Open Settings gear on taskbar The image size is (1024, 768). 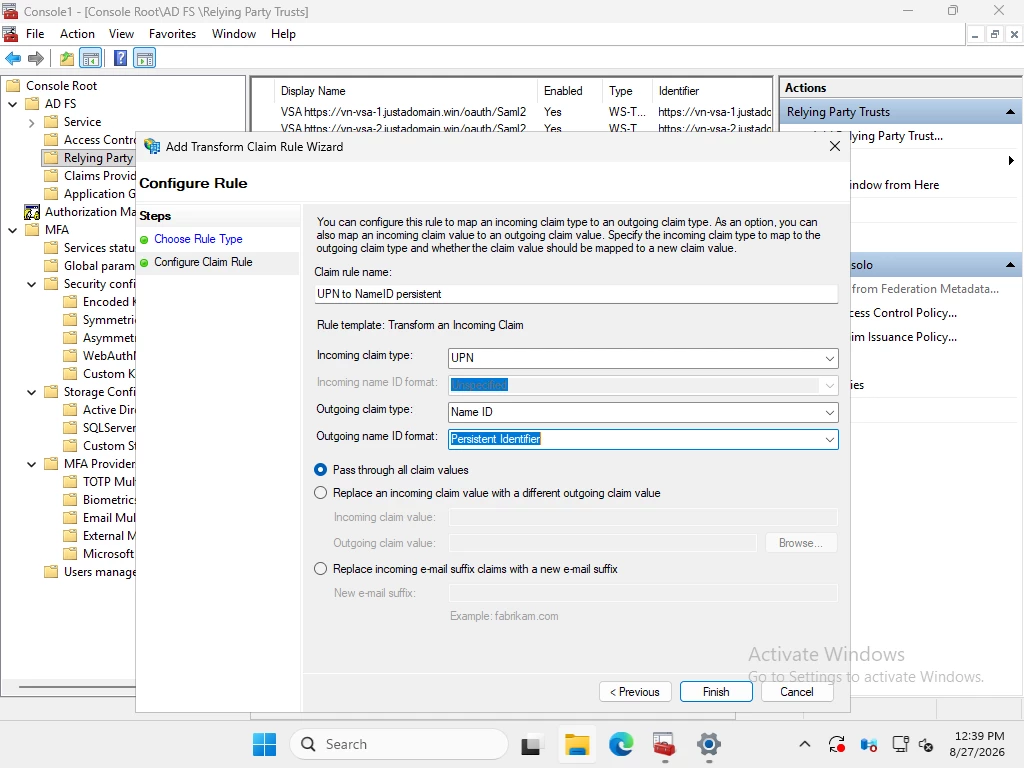click(x=709, y=744)
